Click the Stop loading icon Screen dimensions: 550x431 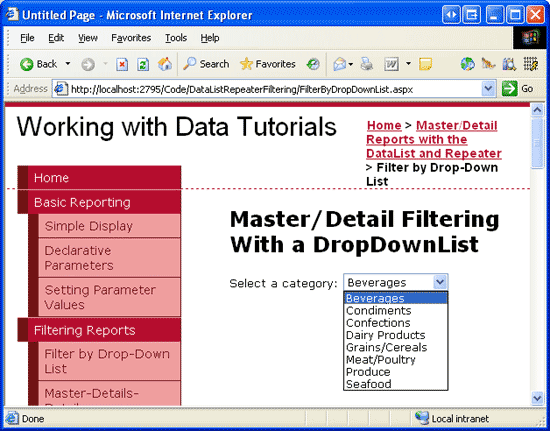122,65
